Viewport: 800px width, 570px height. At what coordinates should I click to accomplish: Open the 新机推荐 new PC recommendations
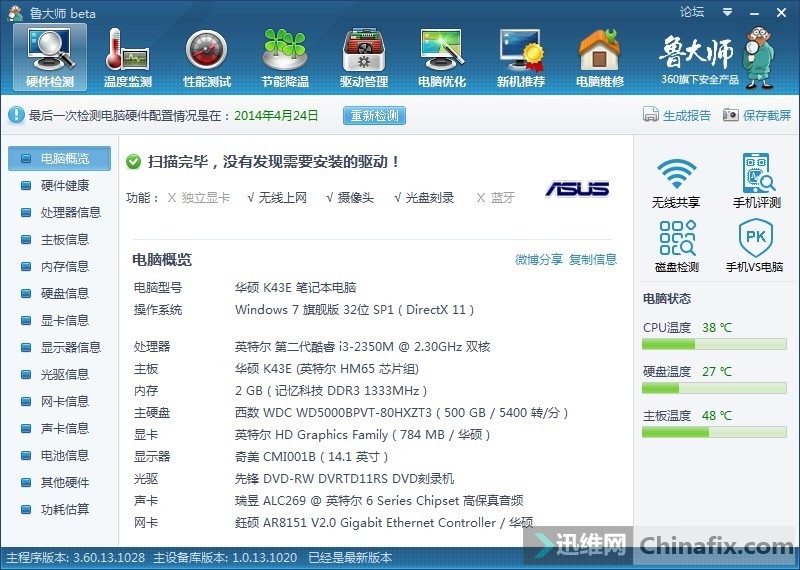pyautogui.click(x=520, y=58)
